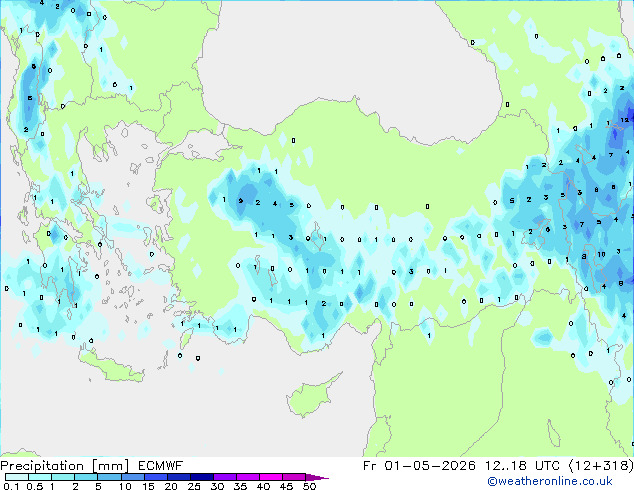Click the 'Precipitation' title text

pos(42,466)
